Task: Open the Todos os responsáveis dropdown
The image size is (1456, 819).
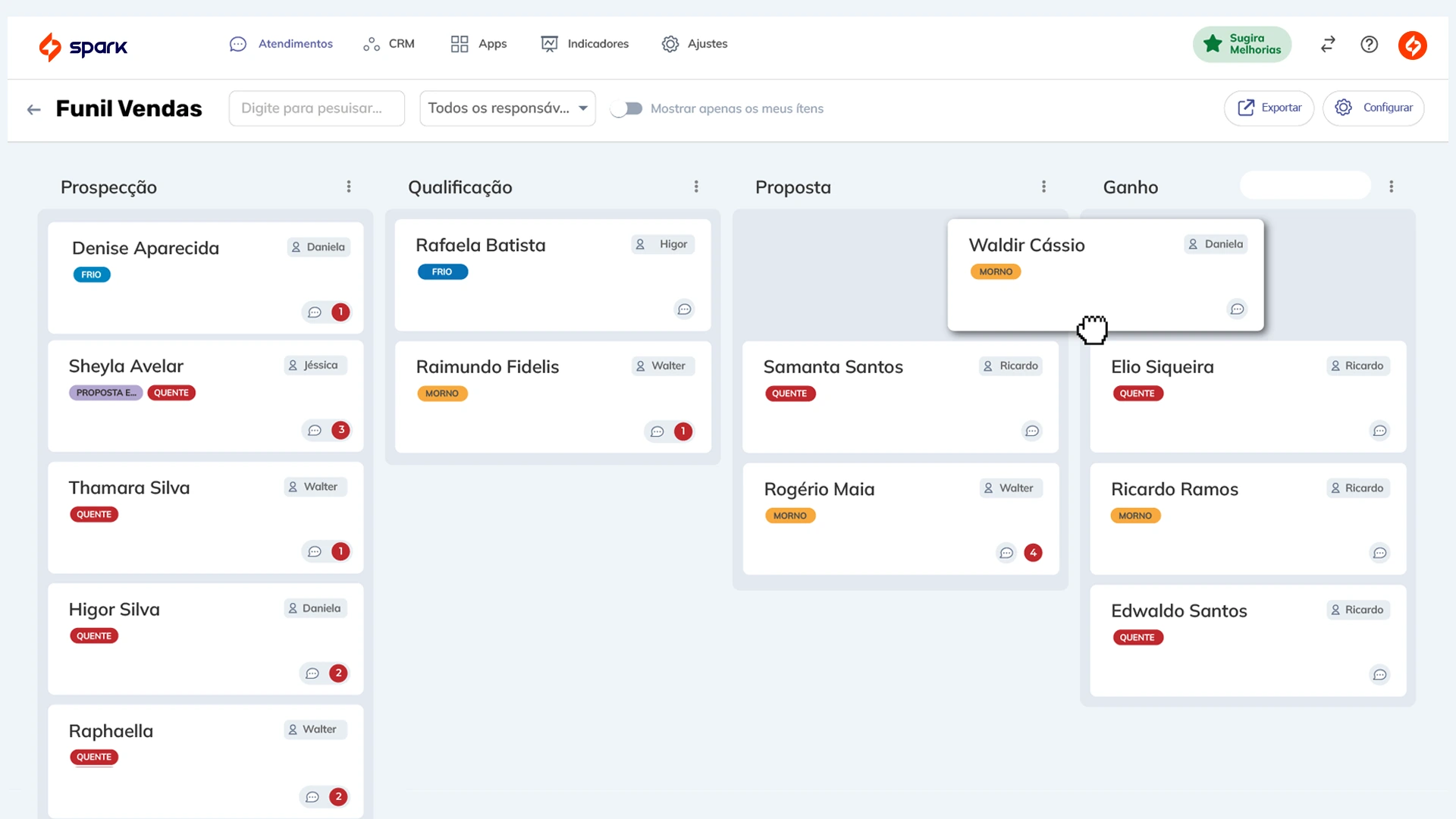Action: (x=507, y=108)
